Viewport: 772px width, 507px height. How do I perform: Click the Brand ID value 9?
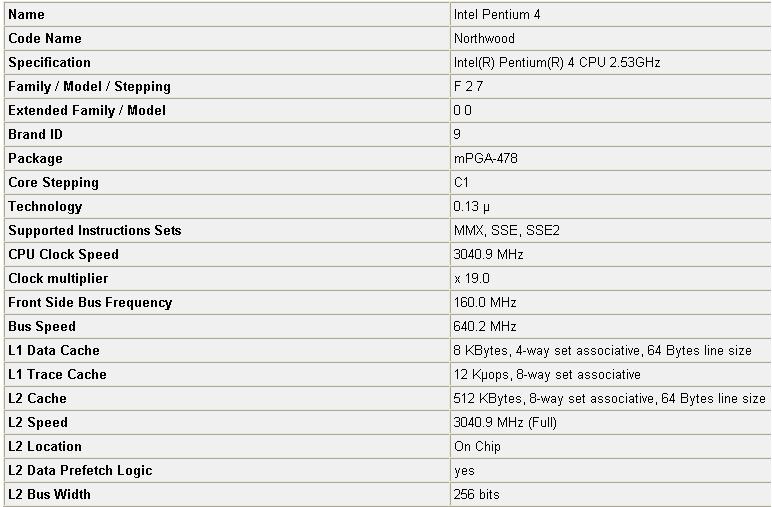pos(457,134)
